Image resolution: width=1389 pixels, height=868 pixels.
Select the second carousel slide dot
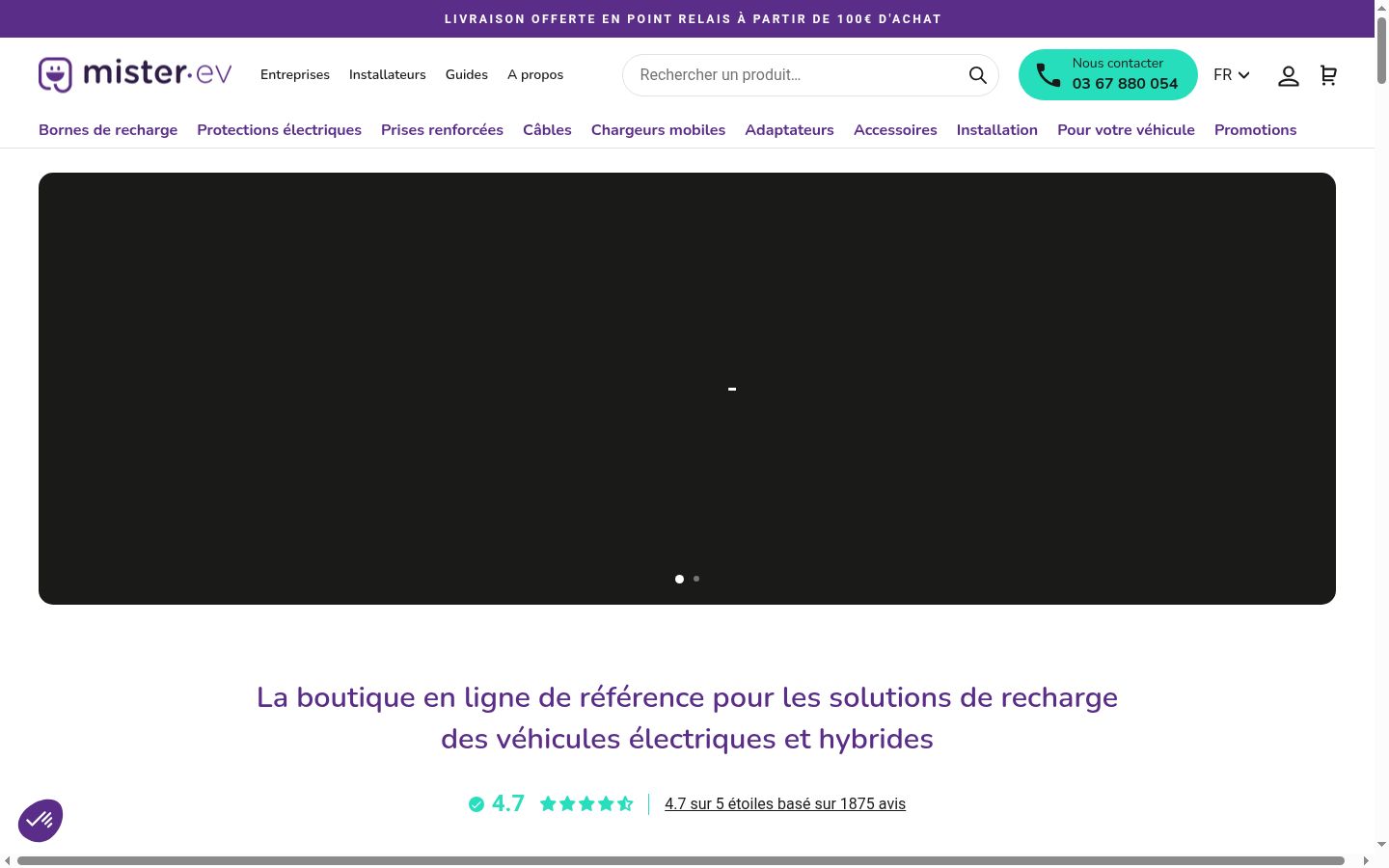point(696,579)
